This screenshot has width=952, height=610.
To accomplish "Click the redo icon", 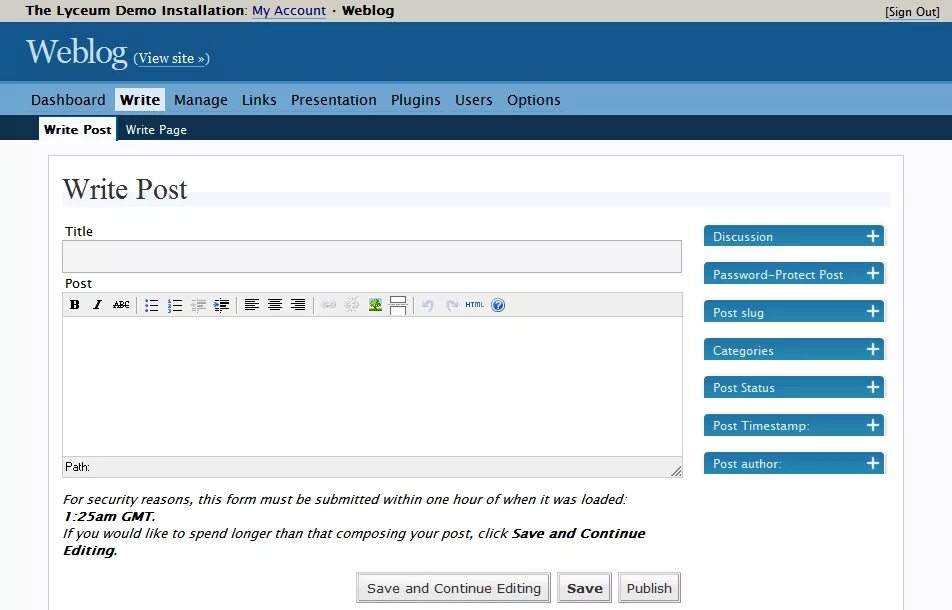I will coord(452,305).
